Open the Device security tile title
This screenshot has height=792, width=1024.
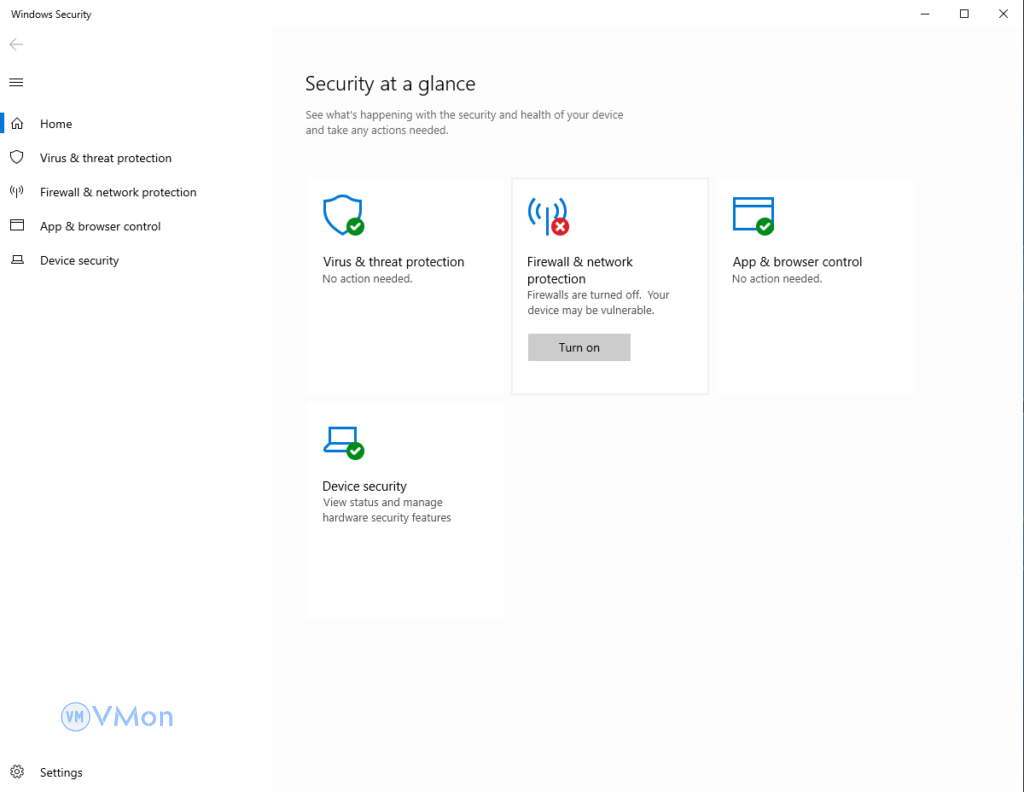pos(364,486)
